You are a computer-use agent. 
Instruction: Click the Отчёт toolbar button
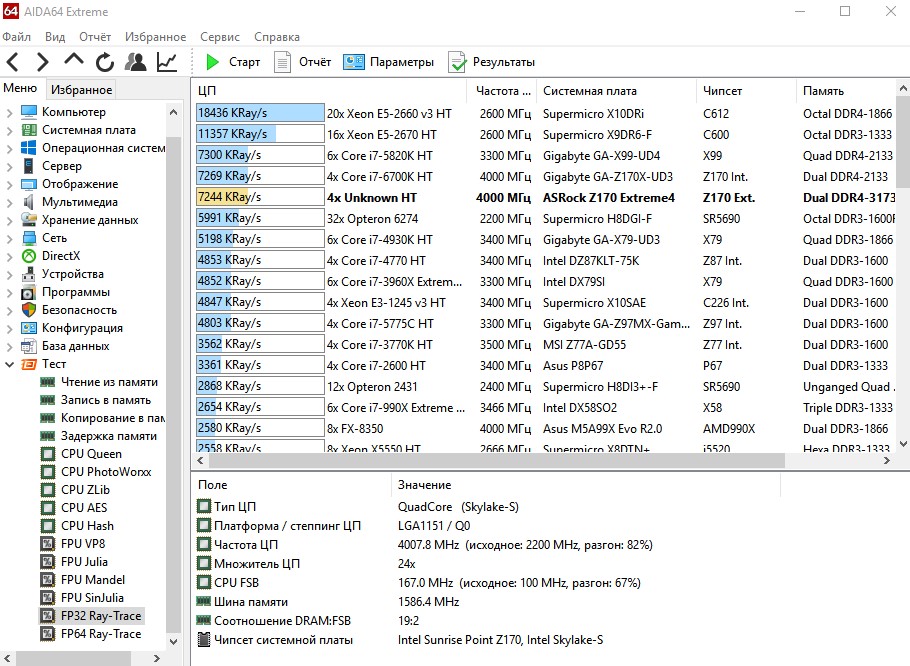pos(302,62)
